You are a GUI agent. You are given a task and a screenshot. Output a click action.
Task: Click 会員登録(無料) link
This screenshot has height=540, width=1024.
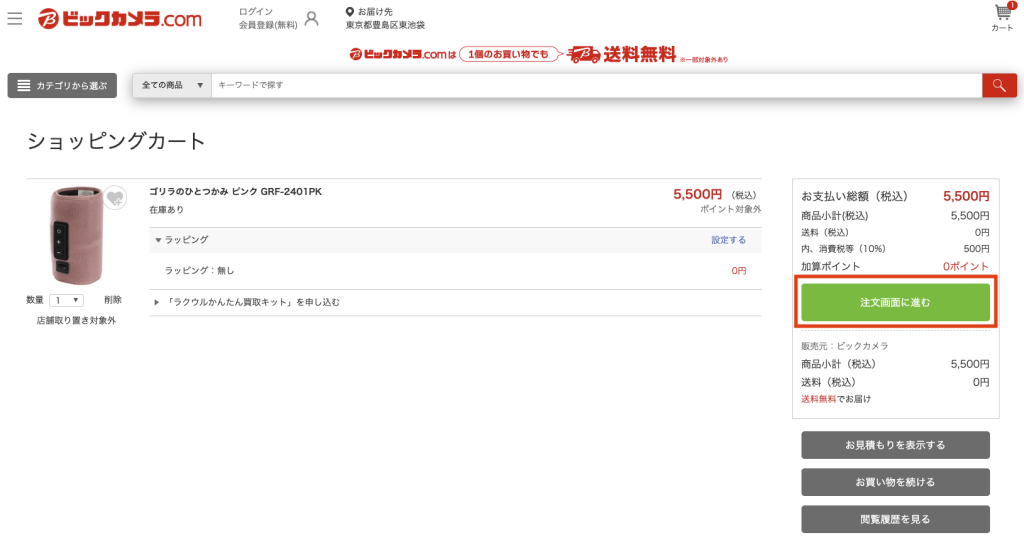pos(268,25)
